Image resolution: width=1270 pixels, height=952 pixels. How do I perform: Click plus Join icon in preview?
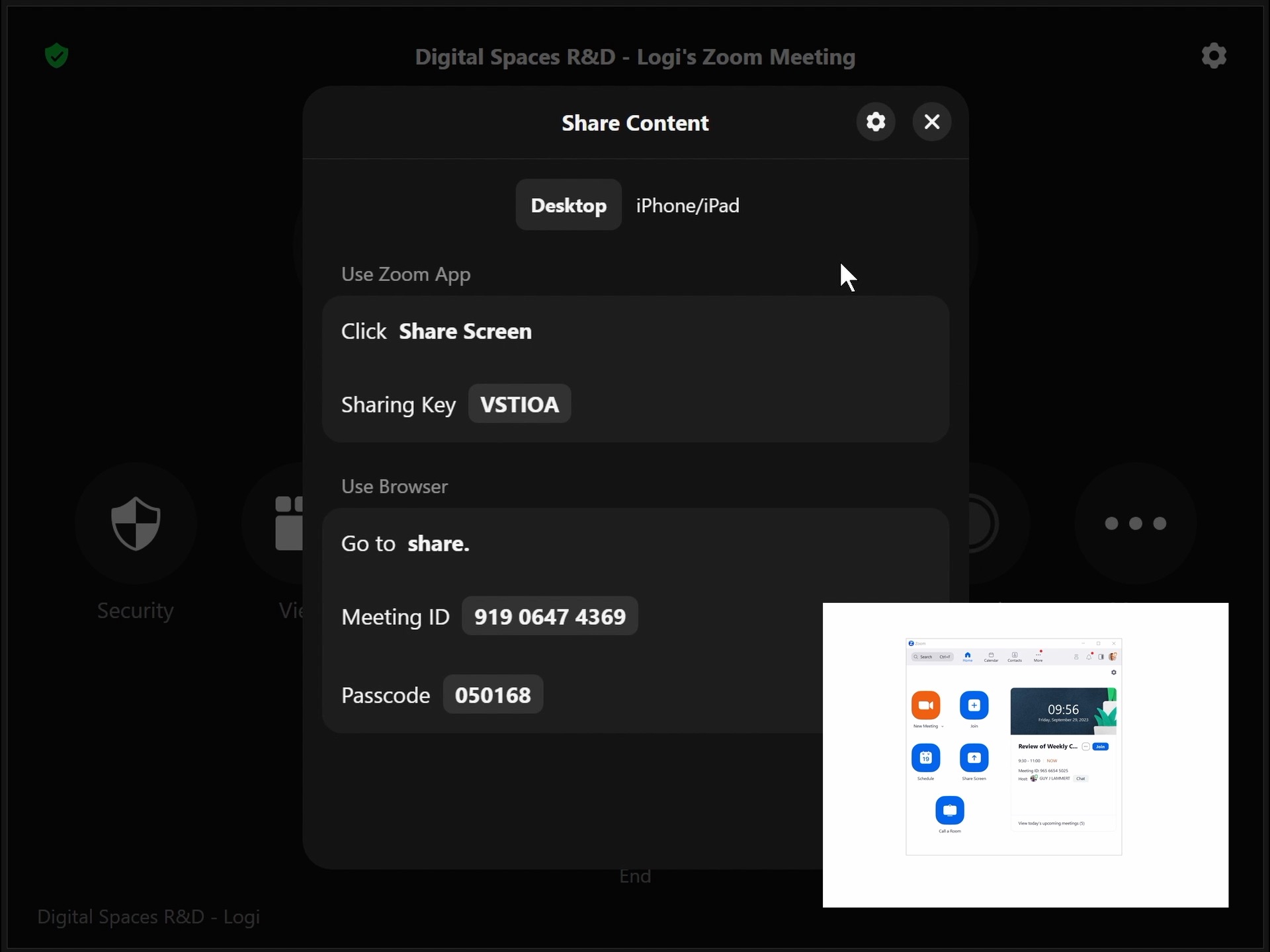point(974,705)
